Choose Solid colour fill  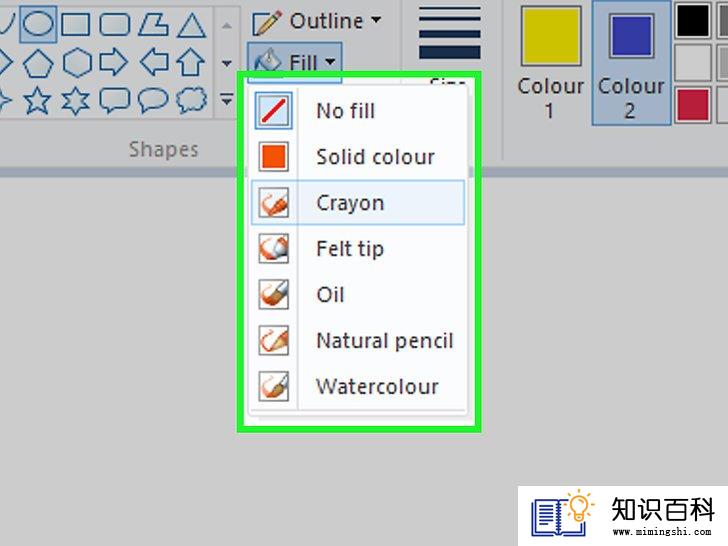375,157
